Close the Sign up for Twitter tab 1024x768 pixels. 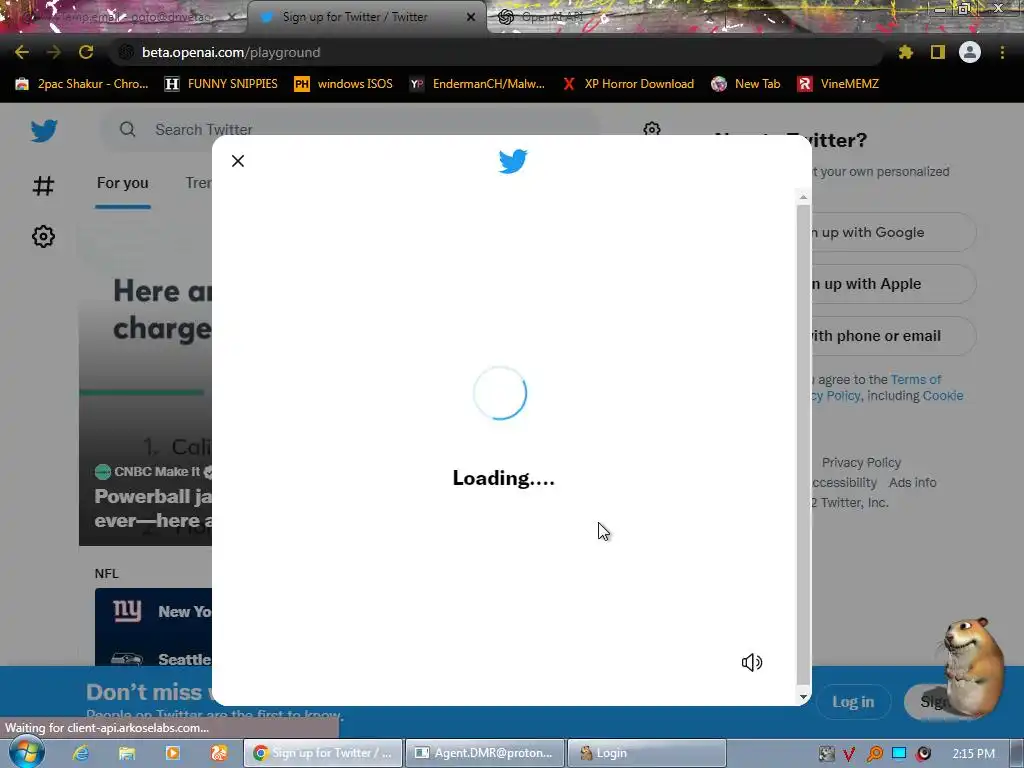[x=471, y=17]
